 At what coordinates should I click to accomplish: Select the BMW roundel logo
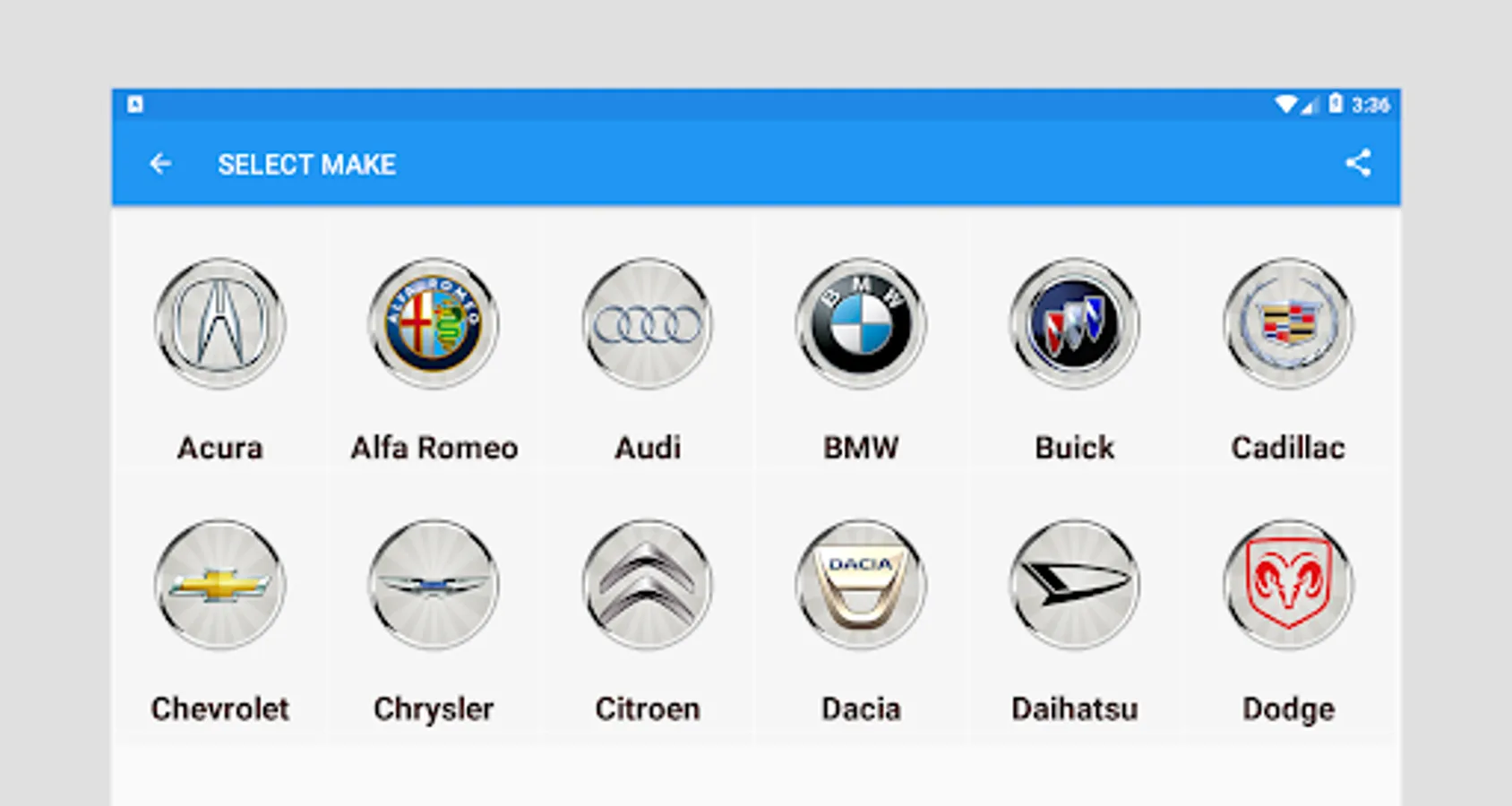point(861,323)
